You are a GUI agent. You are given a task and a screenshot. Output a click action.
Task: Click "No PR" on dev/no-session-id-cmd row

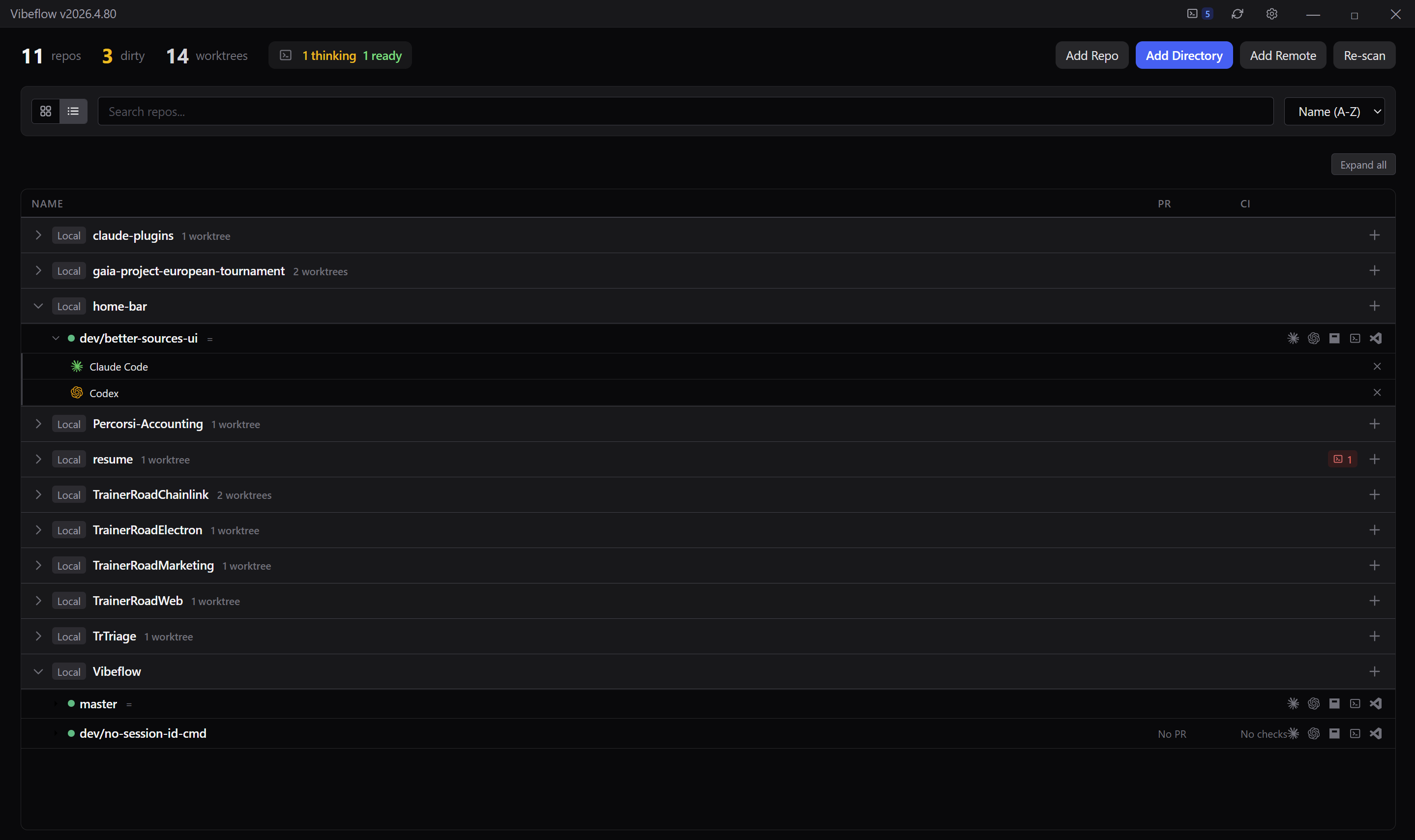point(1172,734)
